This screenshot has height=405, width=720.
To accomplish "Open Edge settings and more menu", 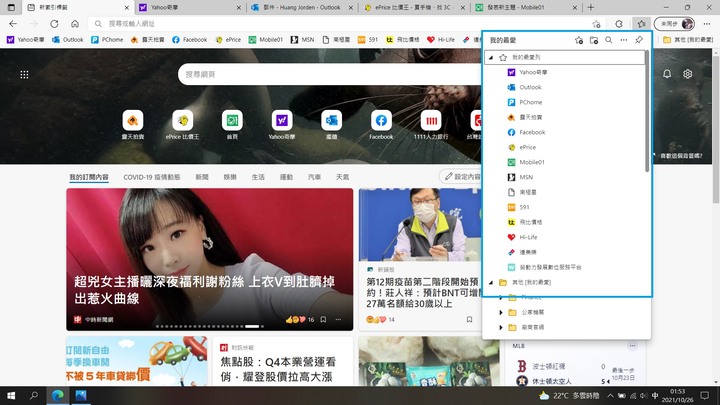I will 707,24.
